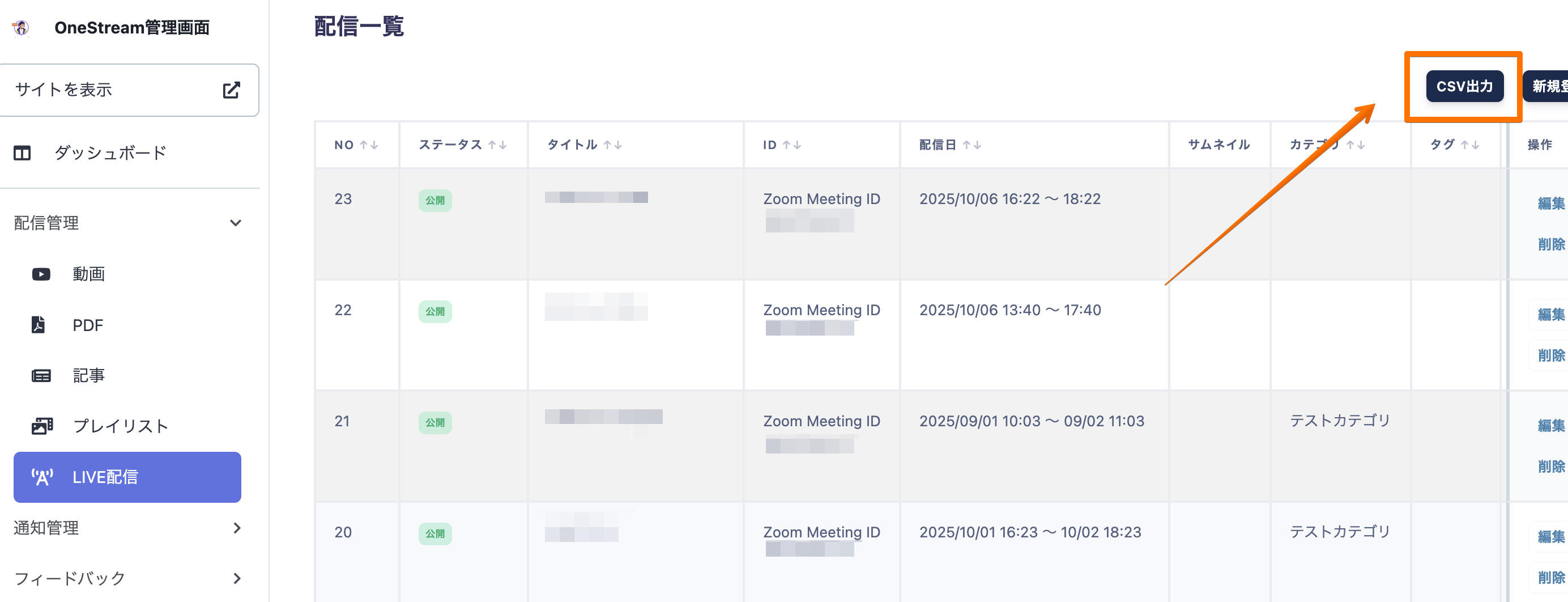Toggle sorting on ステータス column
The width and height of the screenshot is (1568, 602).
click(497, 145)
